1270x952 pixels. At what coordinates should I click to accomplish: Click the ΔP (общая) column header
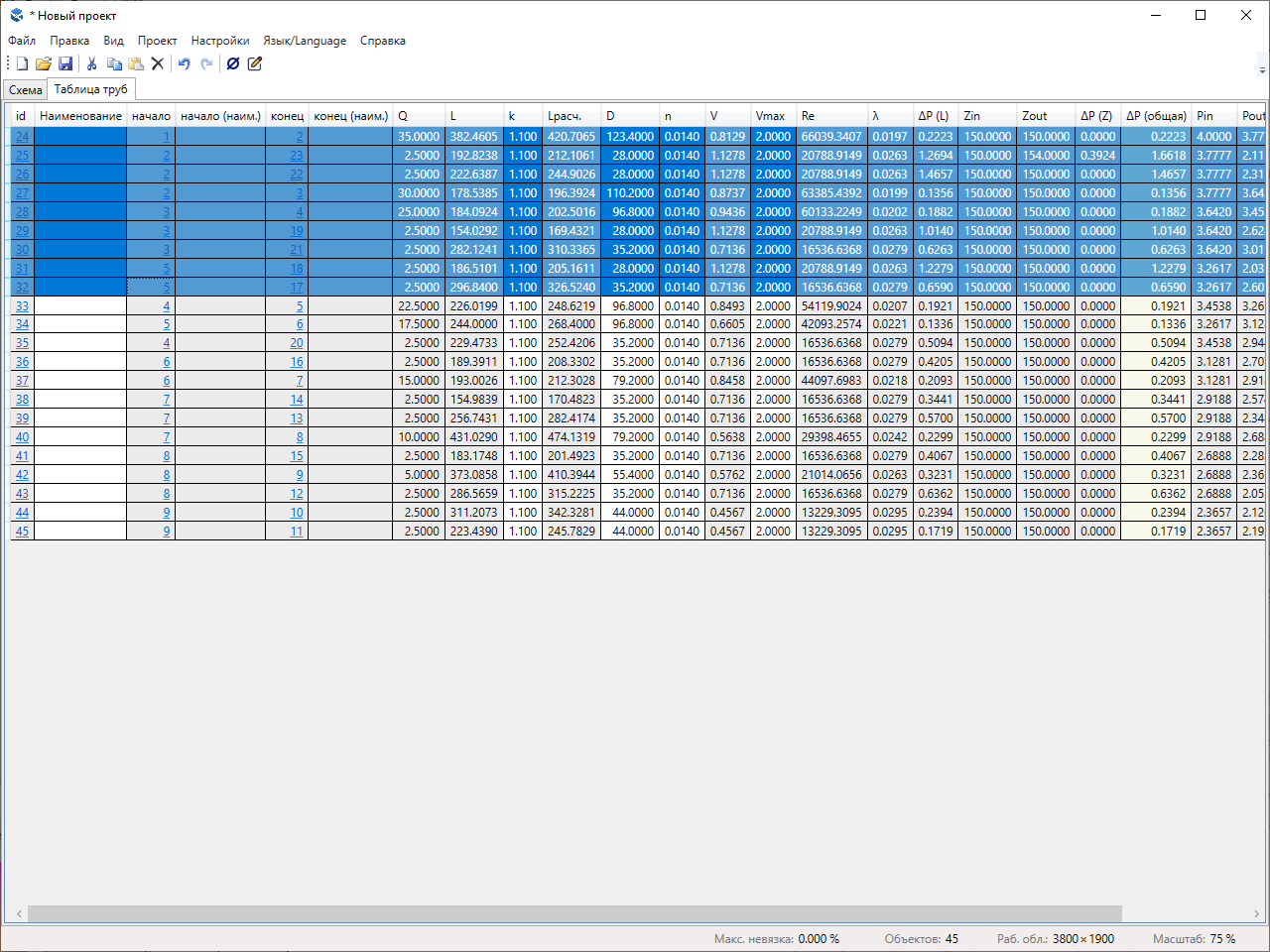pos(1156,116)
